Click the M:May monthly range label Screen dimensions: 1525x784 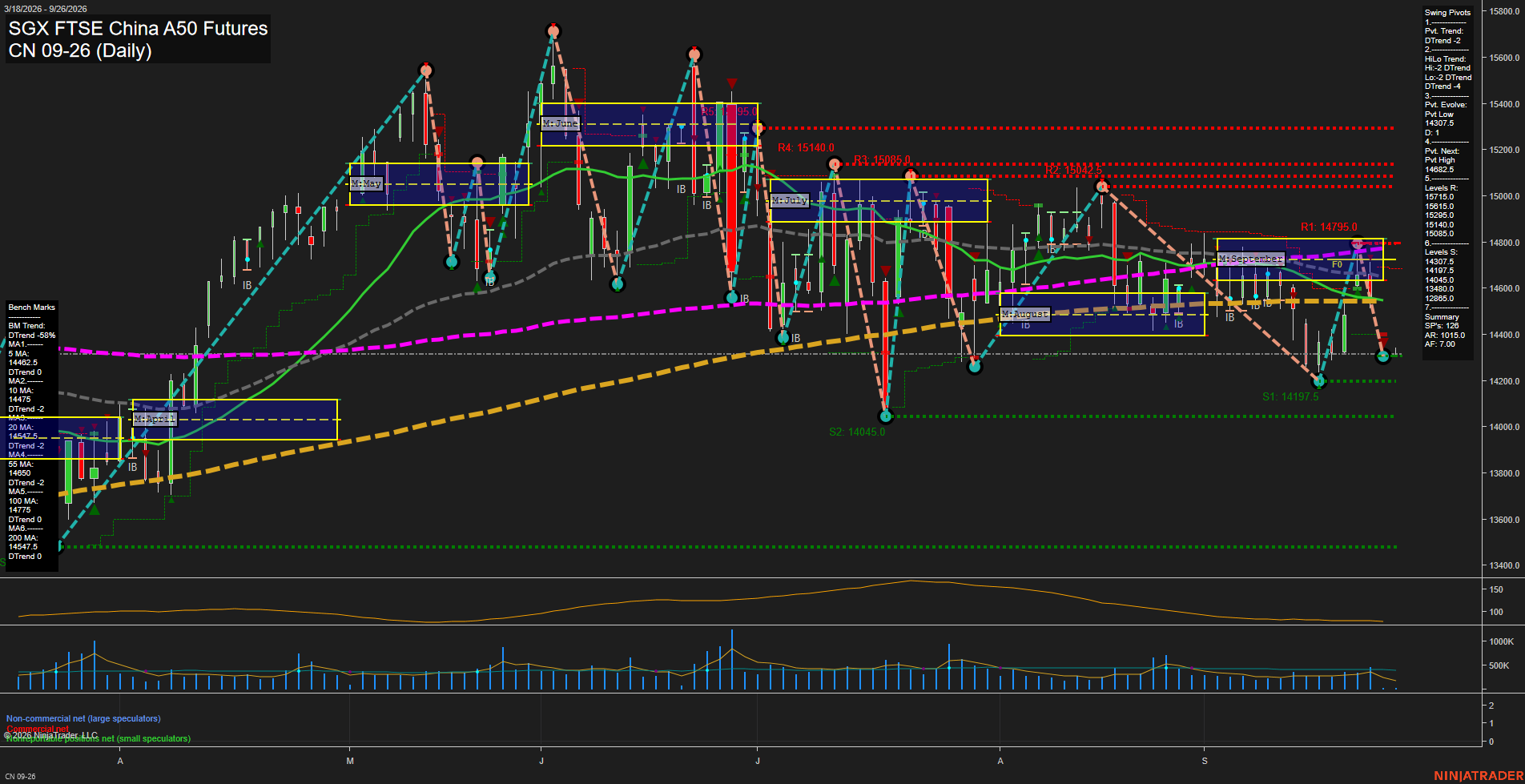click(x=366, y=183)
